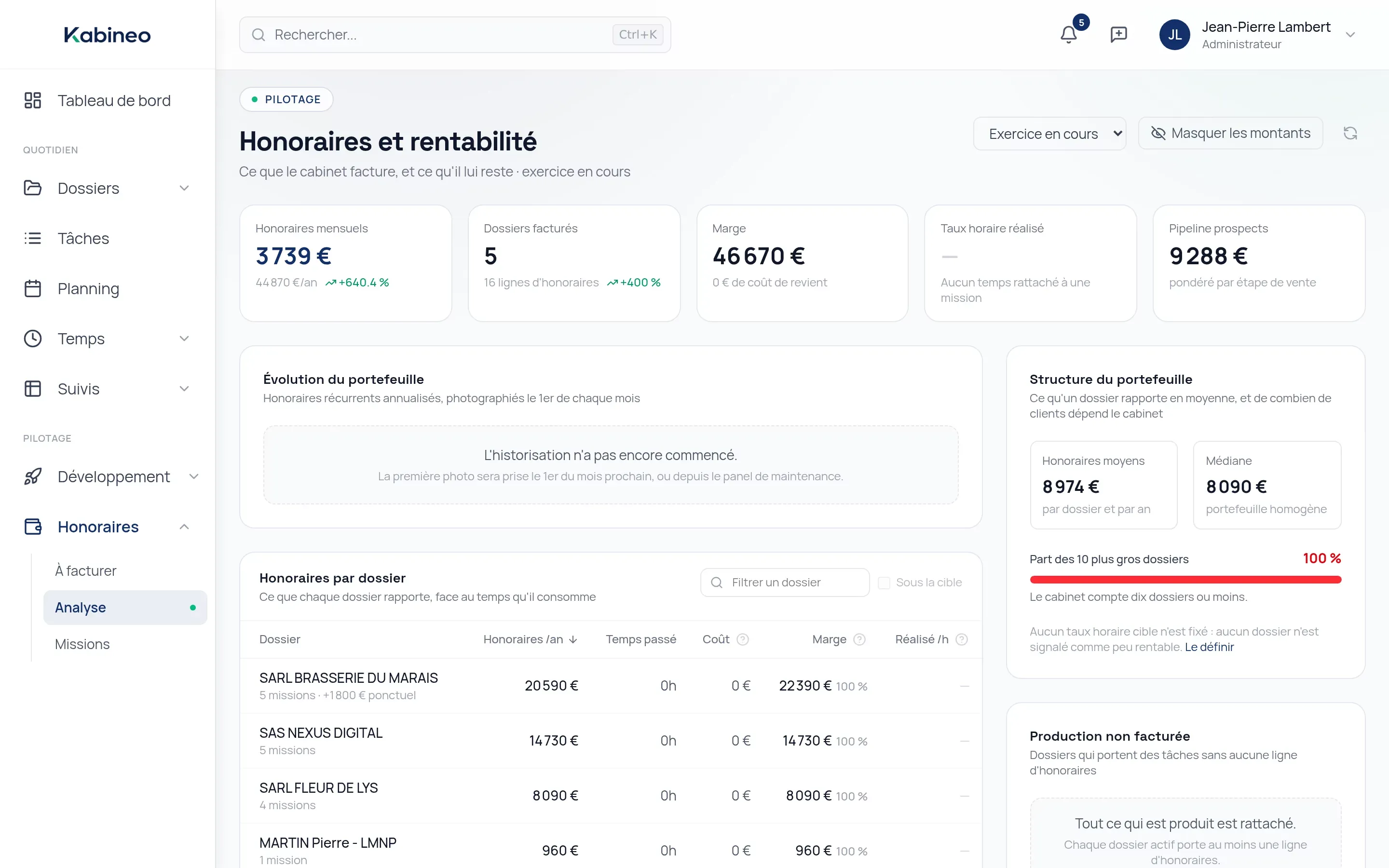Open the MARTIN Pierre - LMNP row
This screenshot has width=1389, height=868.
[x=611, y=846]
